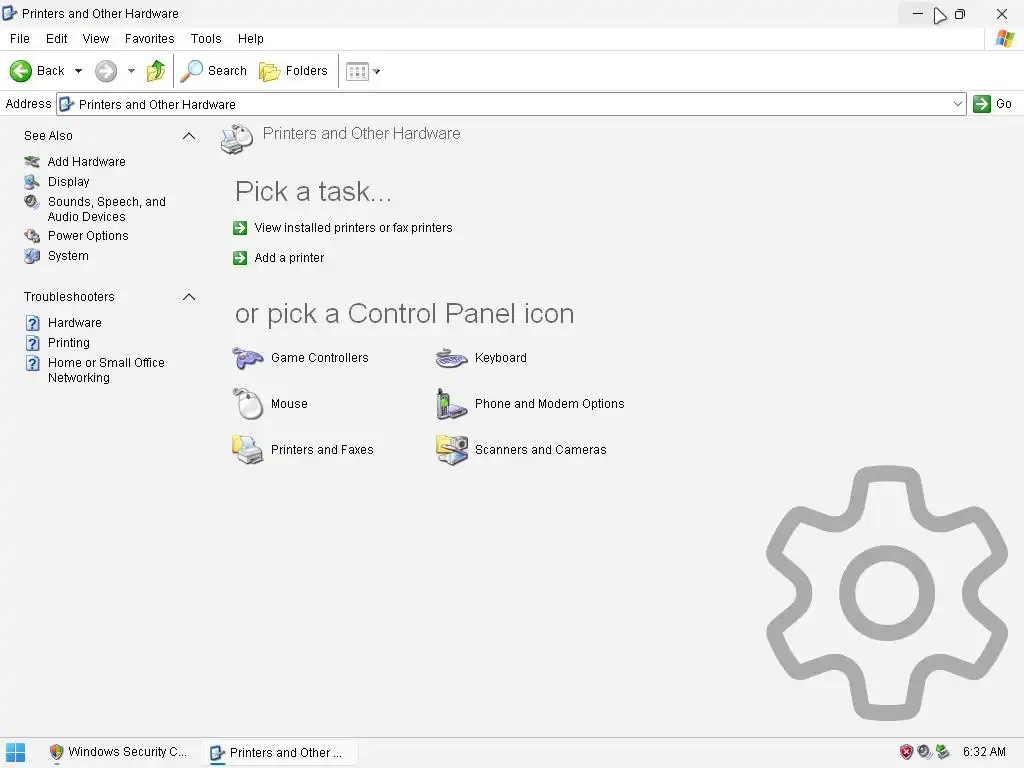This screenshot has width=1024, height=768.
Task: Open Phone and Modem Options text link
Action: [x=550, y=404]
